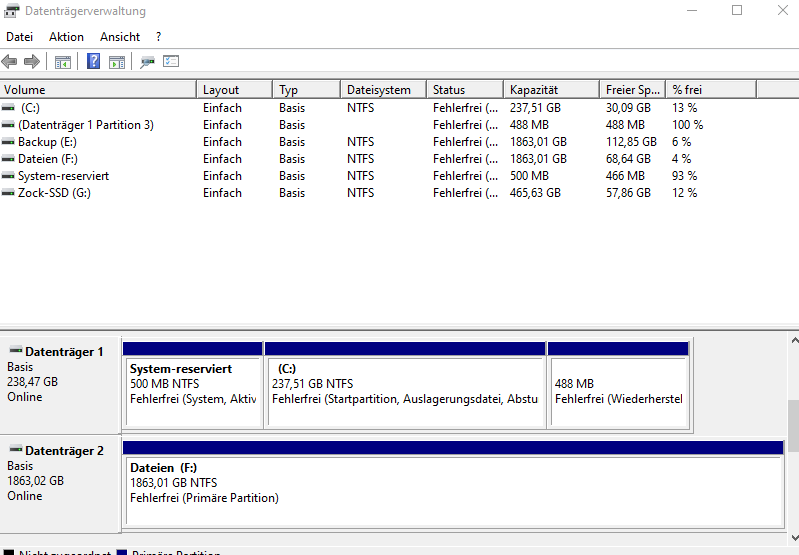The width and height of the screenshot is (799, 555).
Task: Click the vertical scrollbar thumb in disk pane
Action: [x=794, y=426]
